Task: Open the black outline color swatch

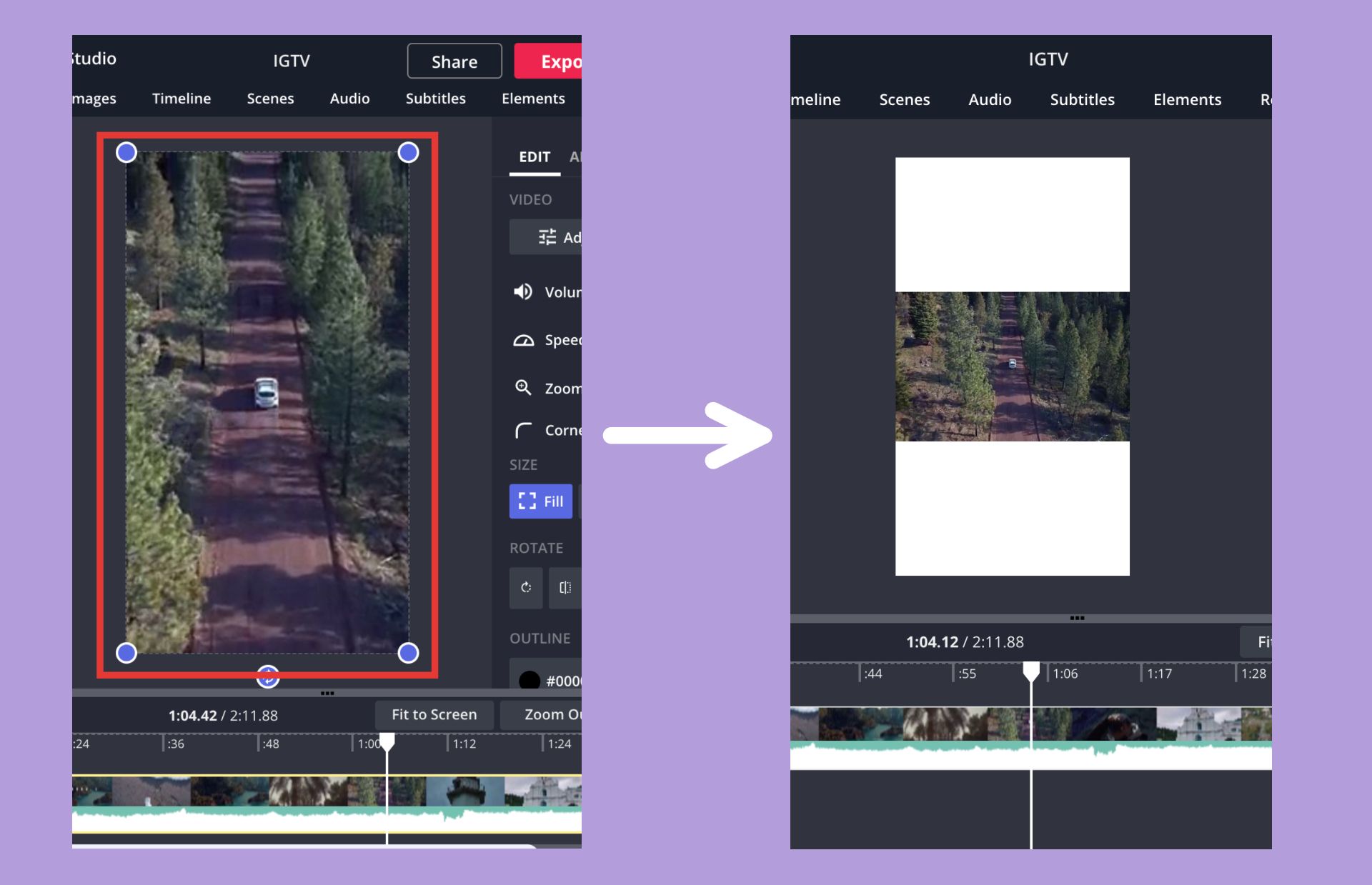Action: [x=530, y=680]
